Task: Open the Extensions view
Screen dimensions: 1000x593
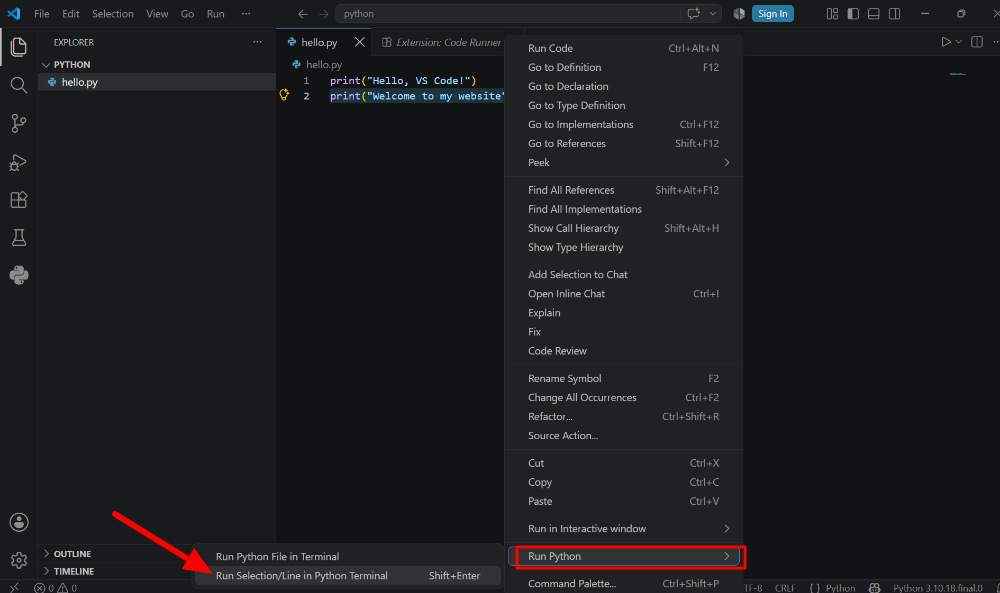Action: pyautogui.click(x=18, y=200)
